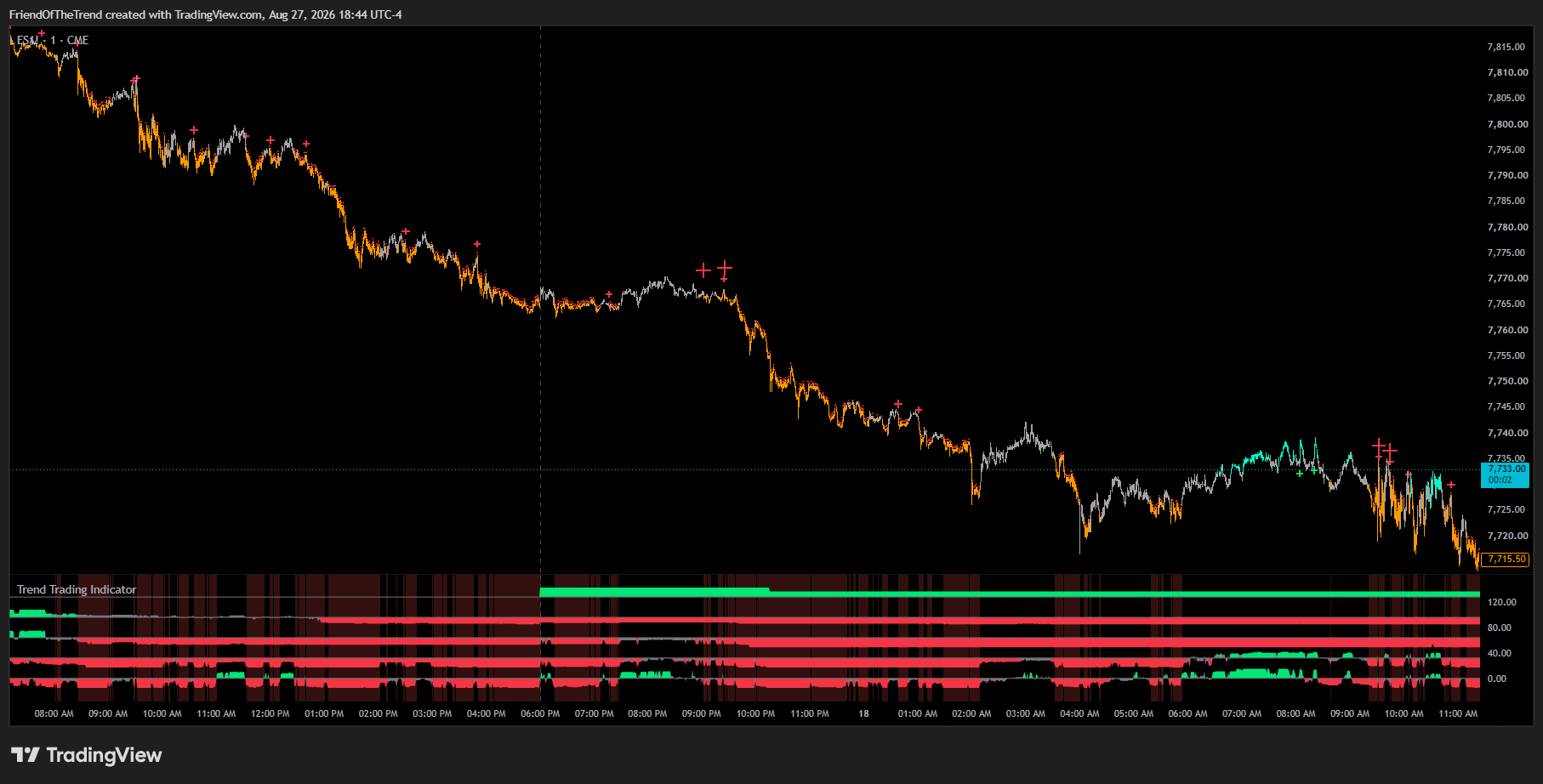Click the TradingView logo at bottom left

pyautogui.click(x=86, y=755)
